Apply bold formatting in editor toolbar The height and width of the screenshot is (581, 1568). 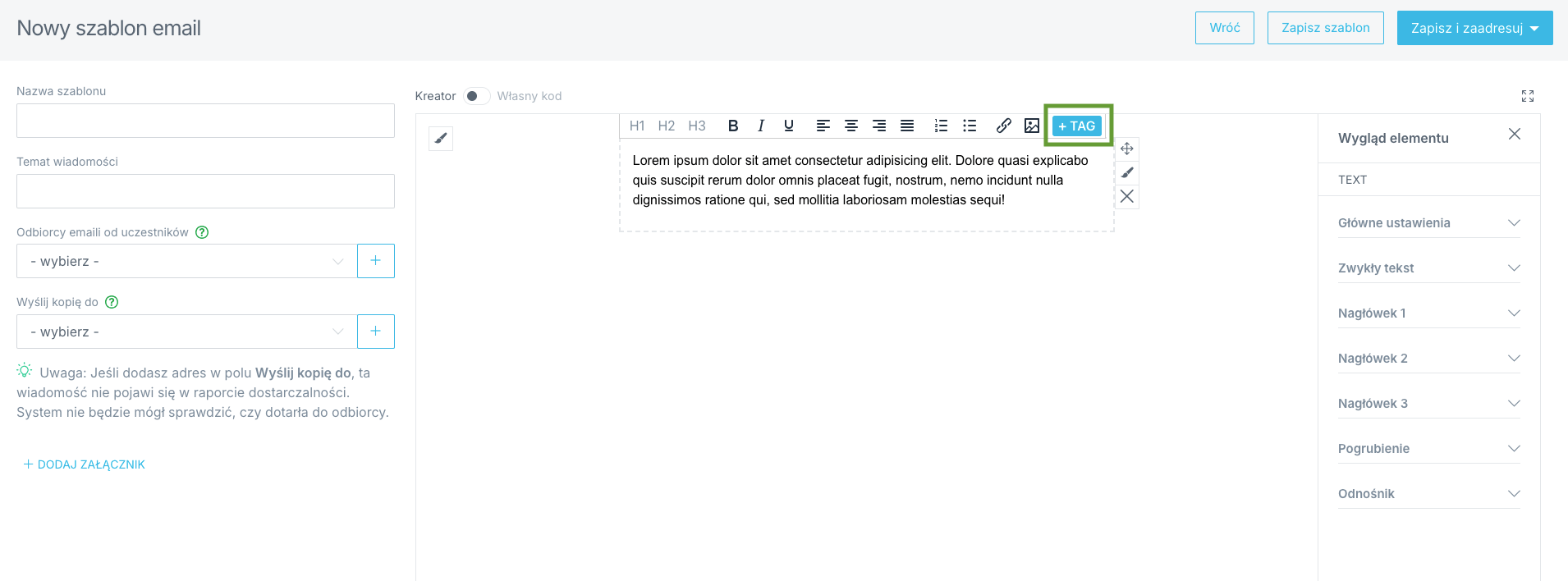(x=733, y=126)
